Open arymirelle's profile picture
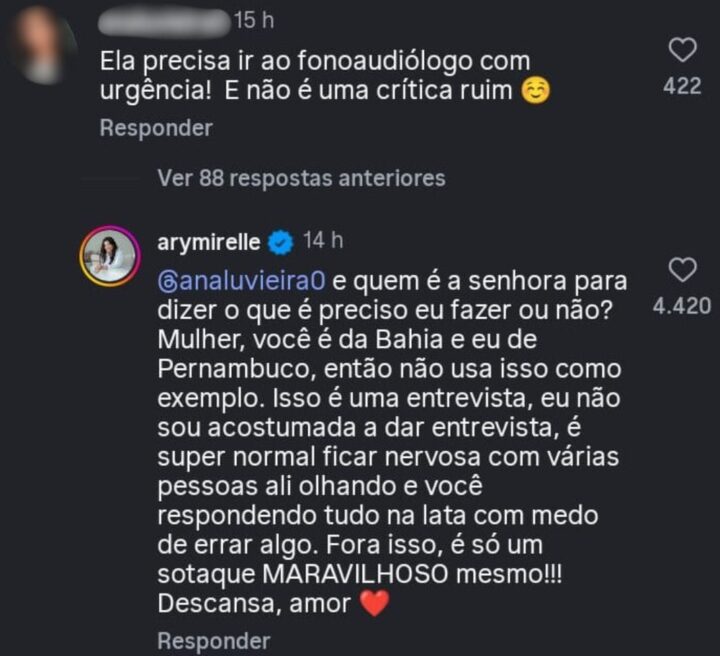Image resolution: width=720 pixels, height=656 pixels. point(108,256)
